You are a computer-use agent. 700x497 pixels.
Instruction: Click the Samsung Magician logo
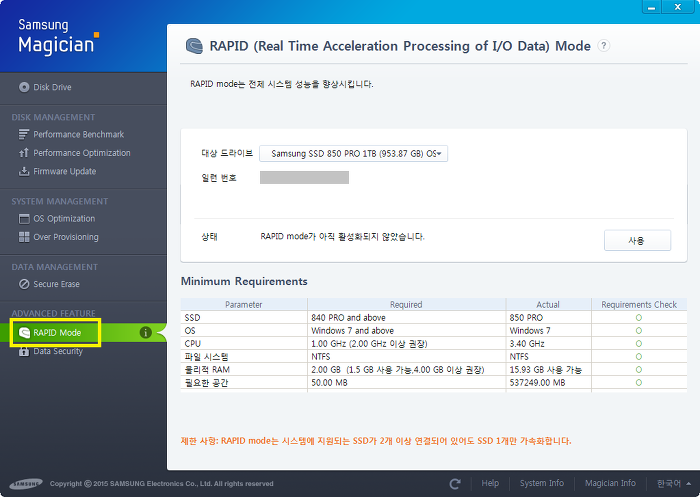click(58, 37)
